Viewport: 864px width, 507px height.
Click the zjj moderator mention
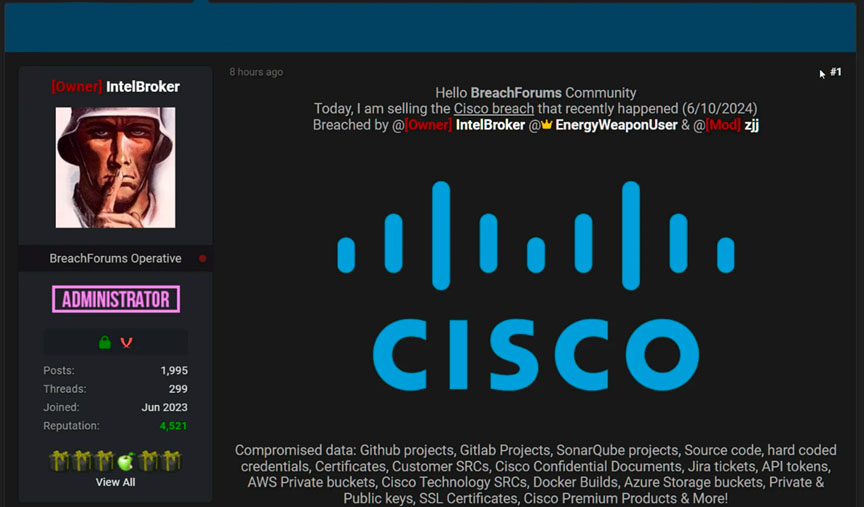752,125
